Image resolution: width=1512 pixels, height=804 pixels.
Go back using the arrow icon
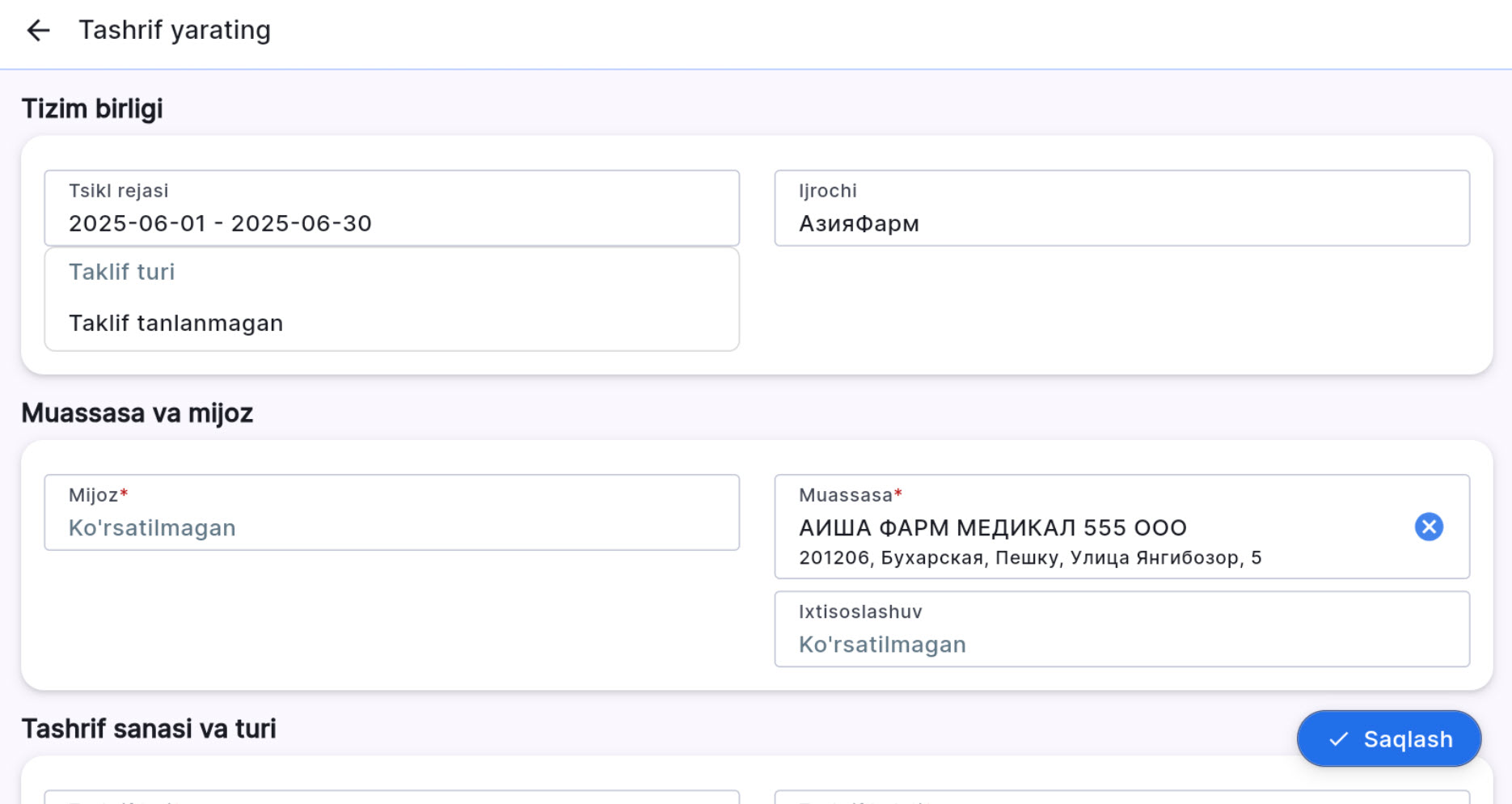click(x=38, y=31)
